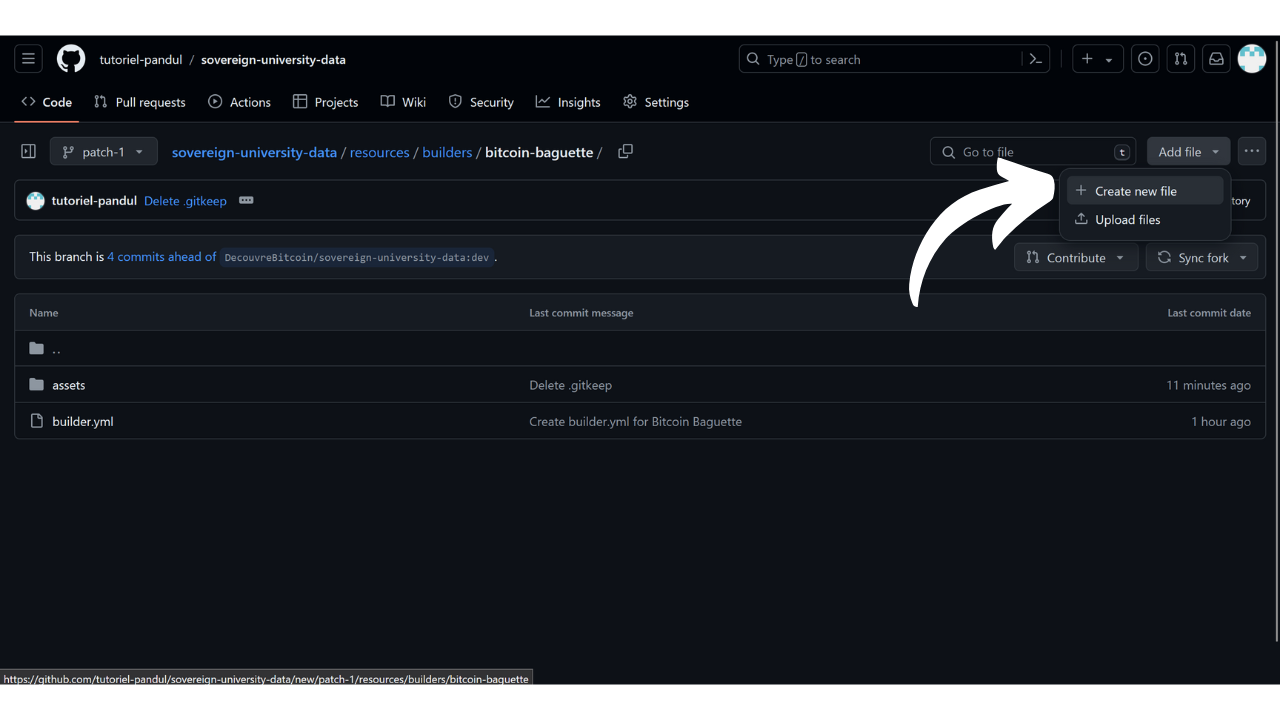
Task: Show commit details ellipsis button
Action: point(246,200)
